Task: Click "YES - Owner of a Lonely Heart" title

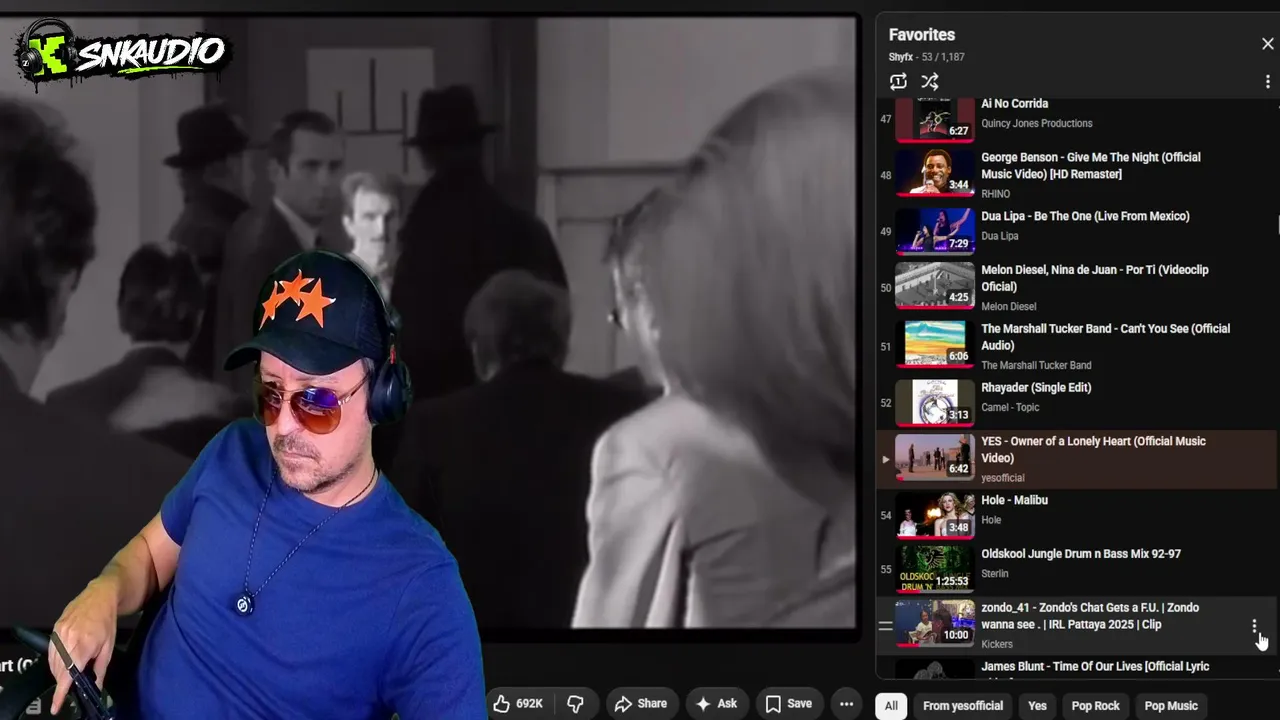Action: pos(1093,450)
